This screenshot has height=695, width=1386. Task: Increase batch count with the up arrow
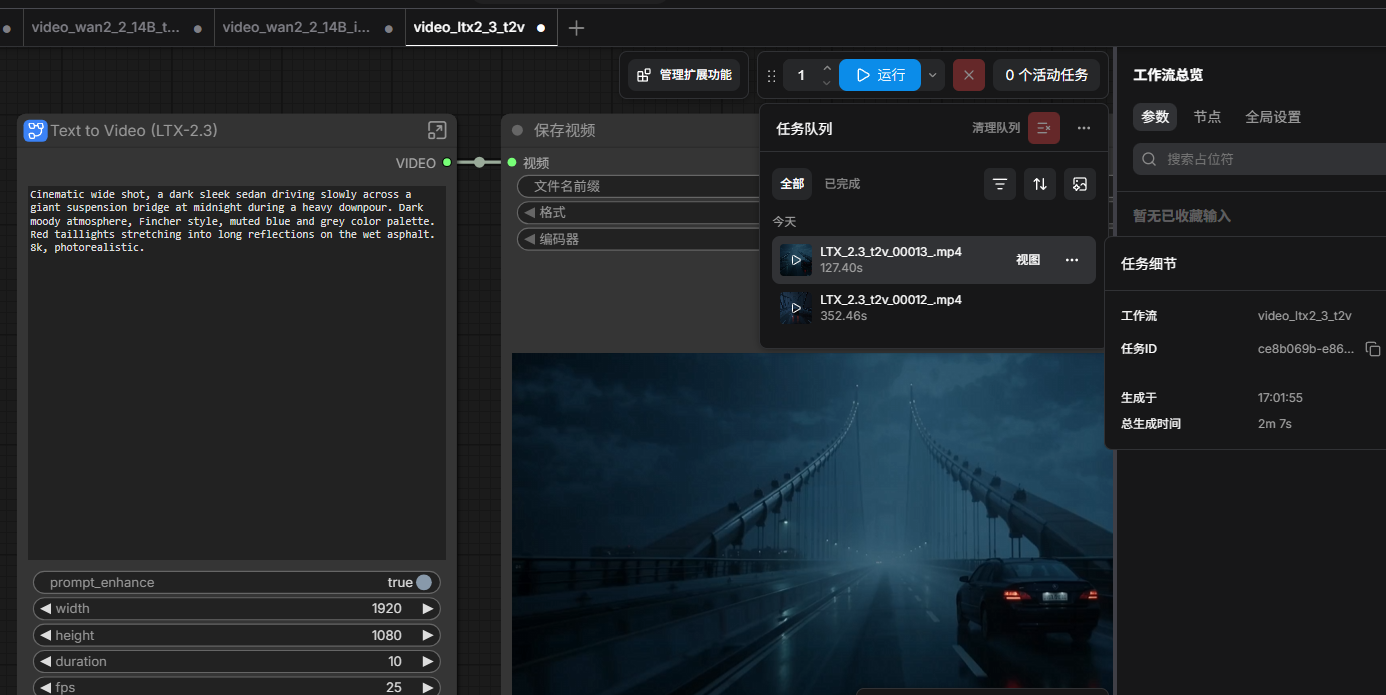point(827,69)
